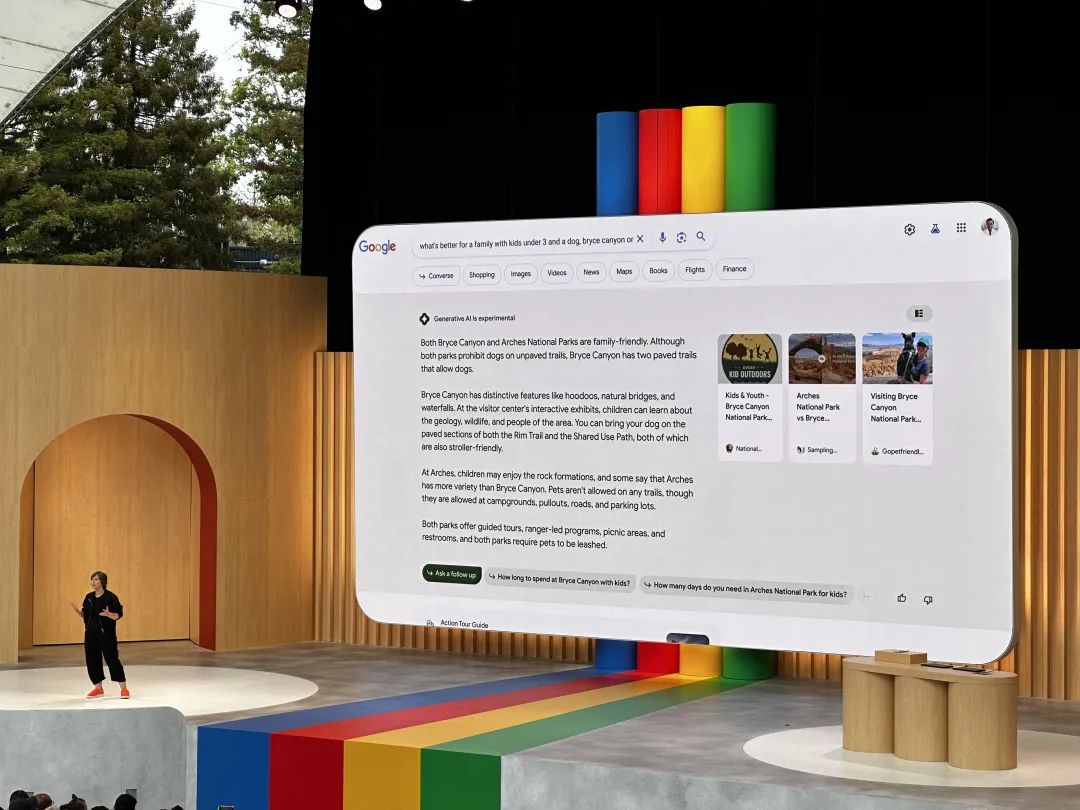Clear the search query with the X icon

pos(640,239)
